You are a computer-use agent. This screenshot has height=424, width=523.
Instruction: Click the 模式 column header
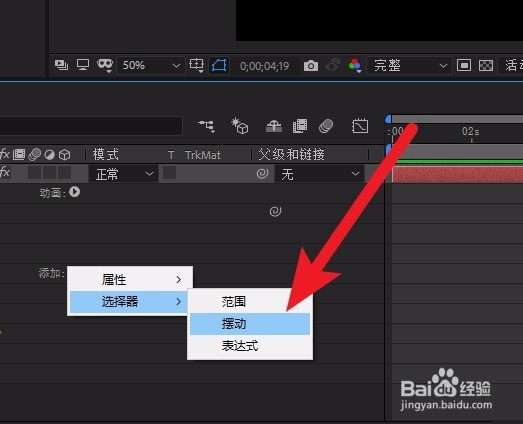pos(105,154)
